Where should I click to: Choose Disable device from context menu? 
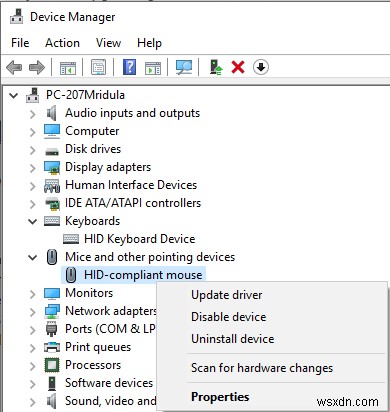coord(229,317)
